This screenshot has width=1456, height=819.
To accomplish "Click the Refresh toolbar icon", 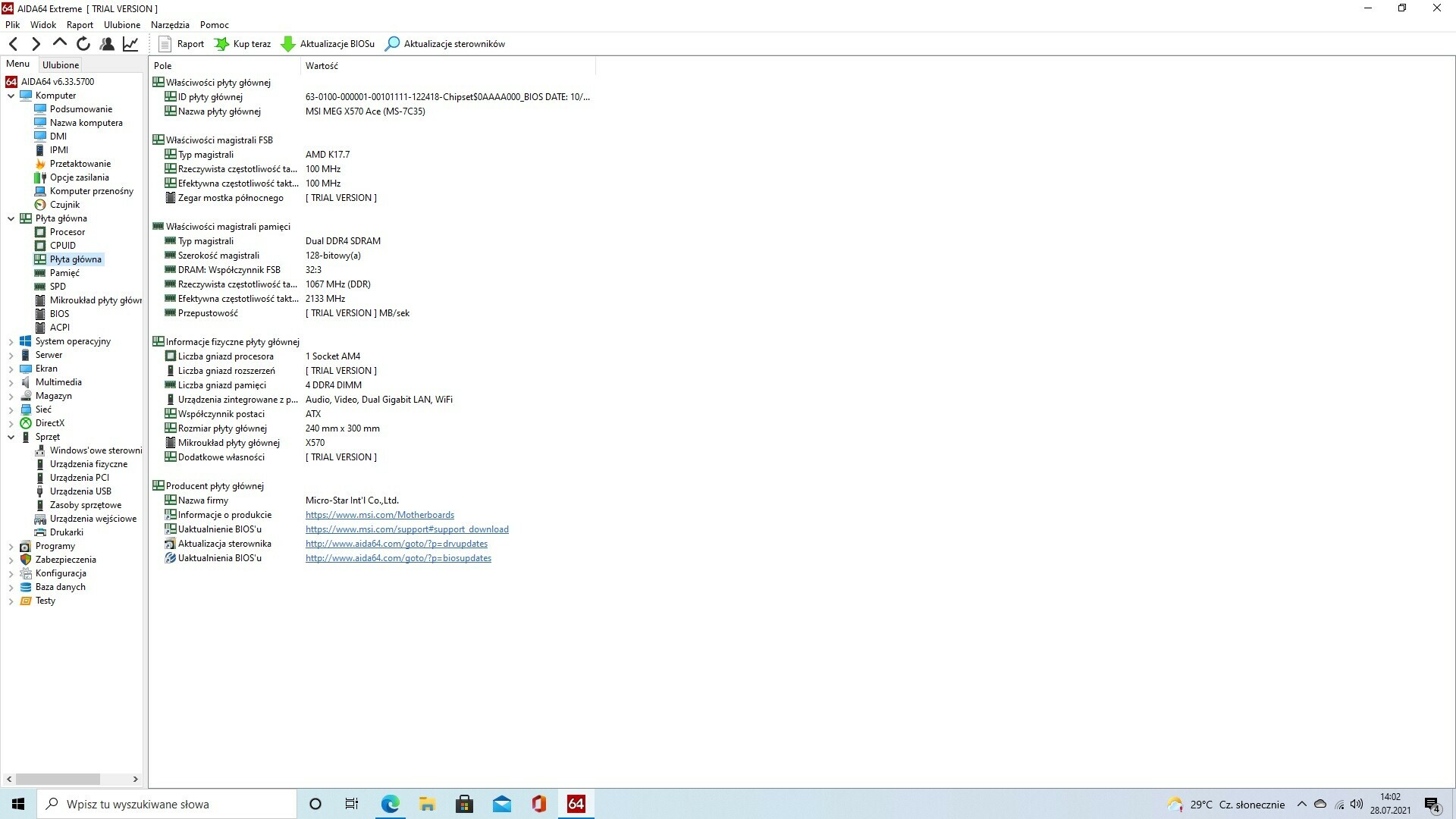I will (83, 44).
